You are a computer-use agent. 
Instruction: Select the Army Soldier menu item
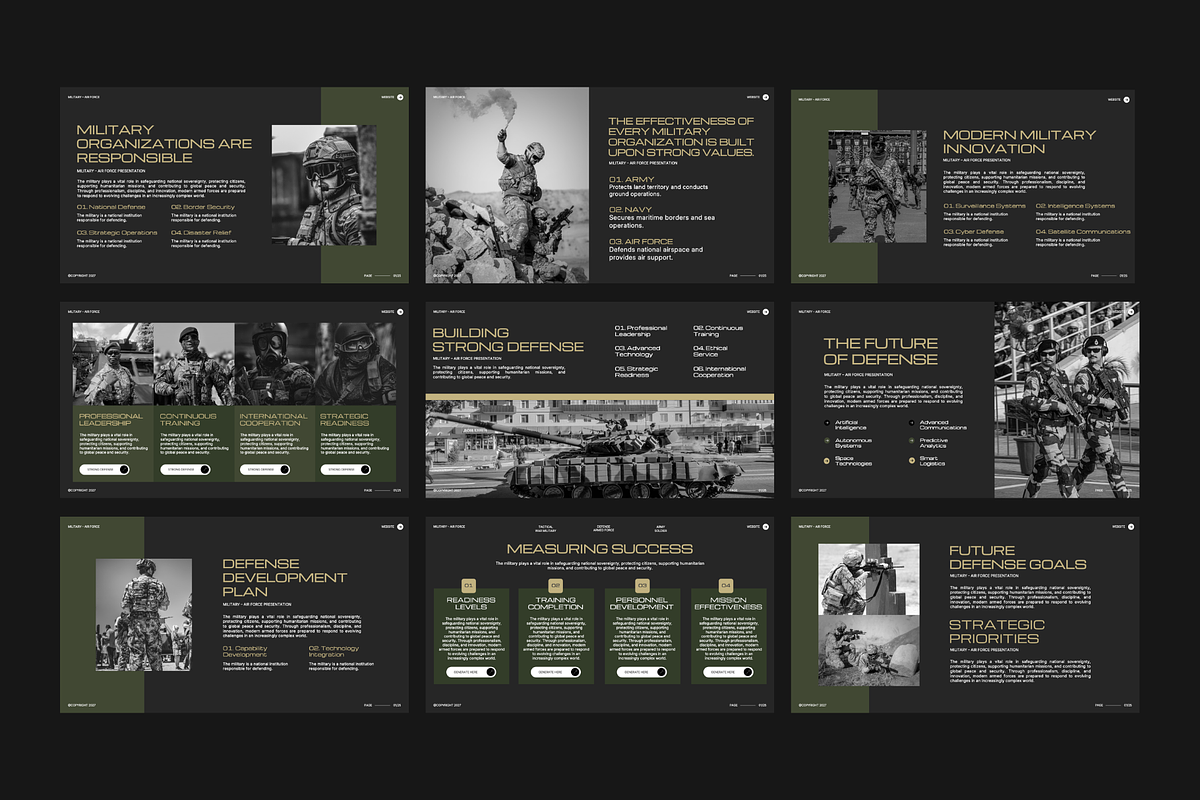pos(661,528)
